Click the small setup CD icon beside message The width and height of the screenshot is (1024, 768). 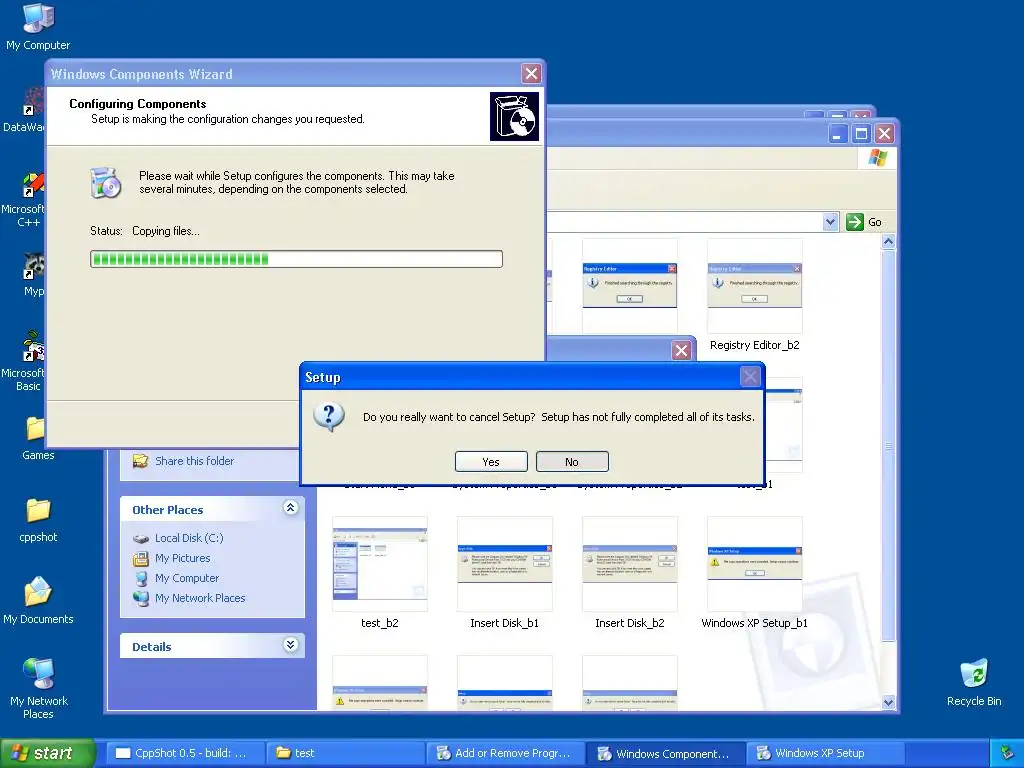click(106, 183)
